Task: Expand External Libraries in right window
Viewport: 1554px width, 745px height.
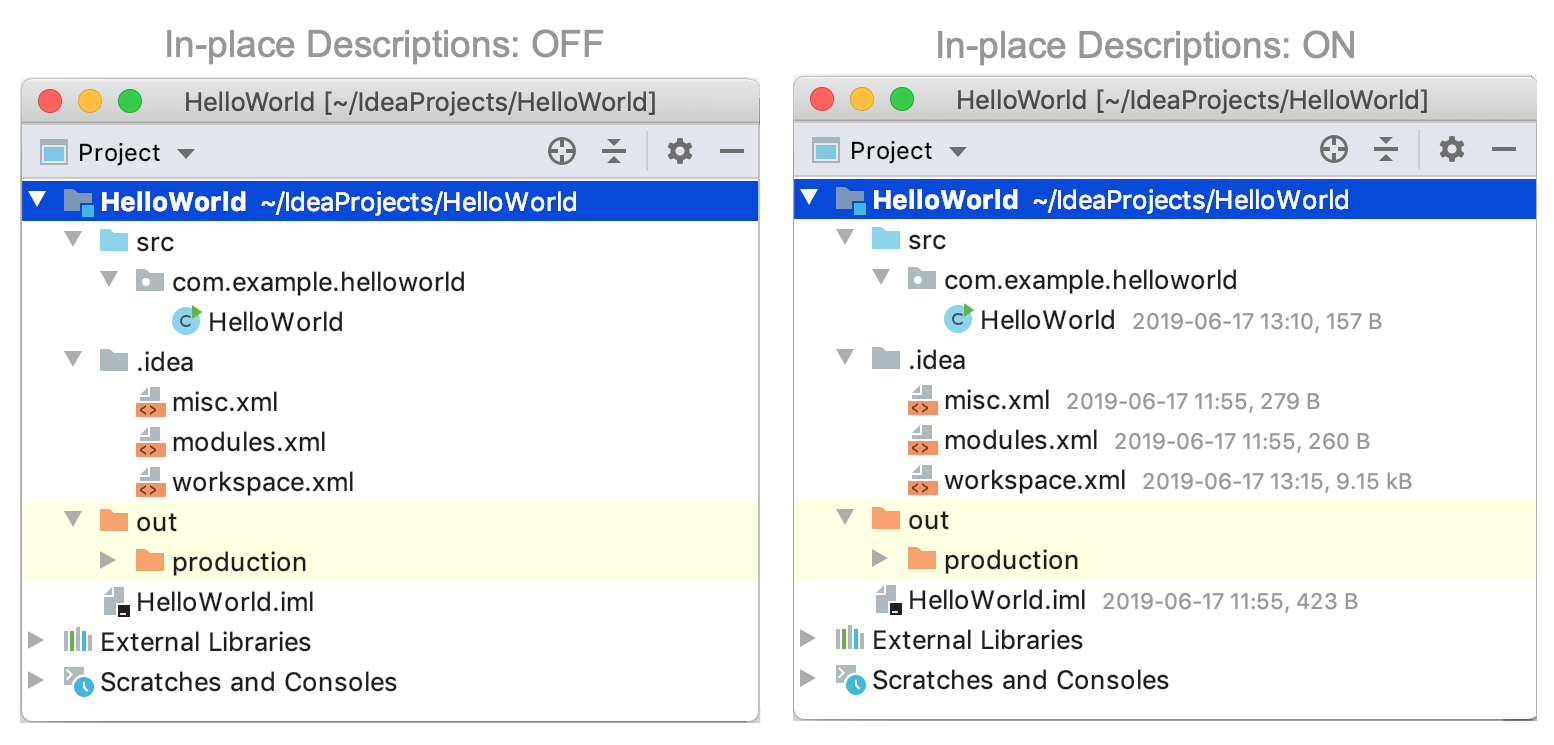Action: click(809, 639)
